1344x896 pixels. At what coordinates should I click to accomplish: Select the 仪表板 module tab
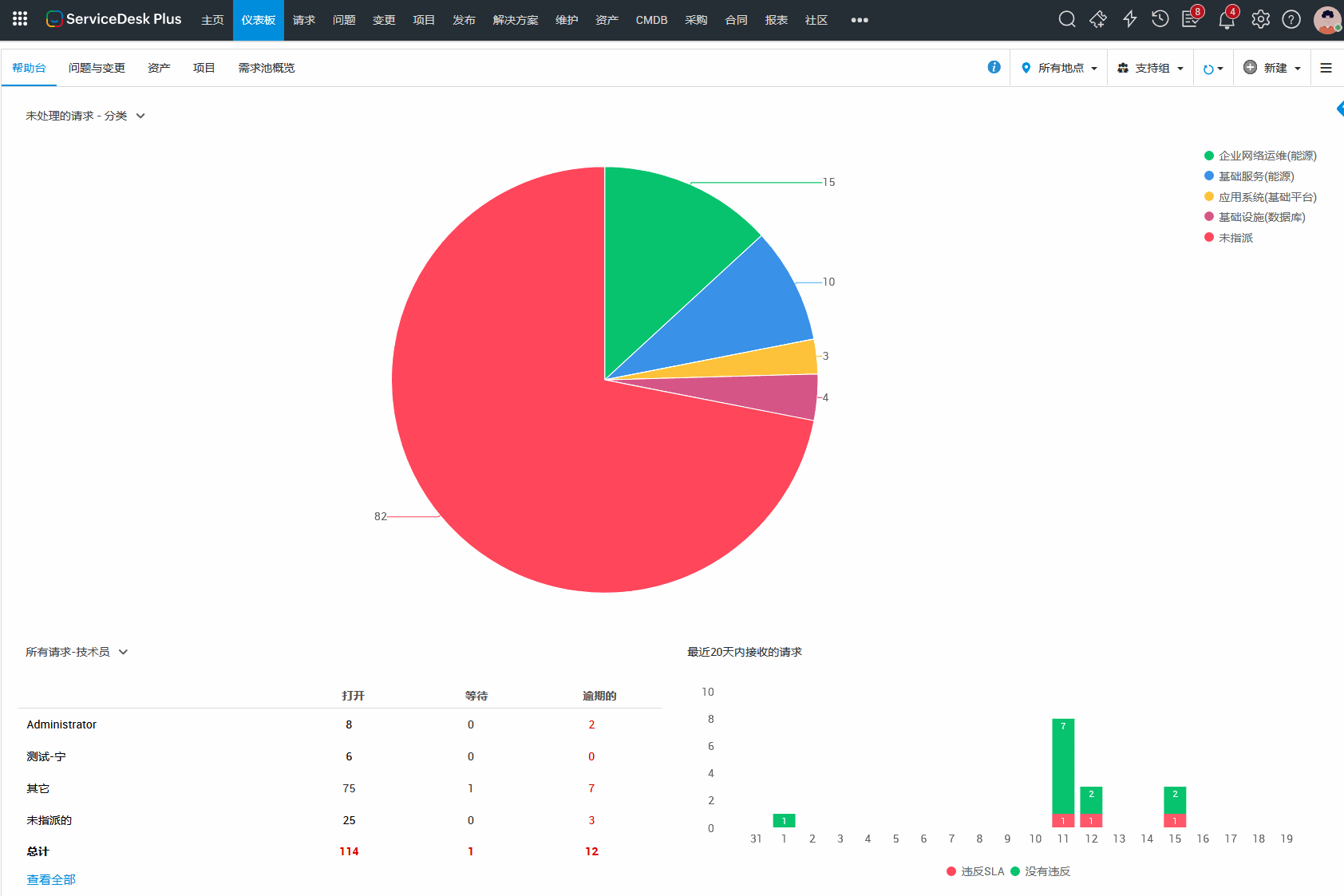[x=259, y=20]
